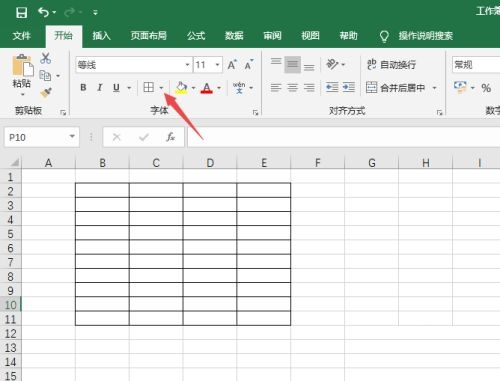Viewport: 500px width, 381px height.
Task: Open the 帮助 ribbon tab
Action: (x=348, y=36)
